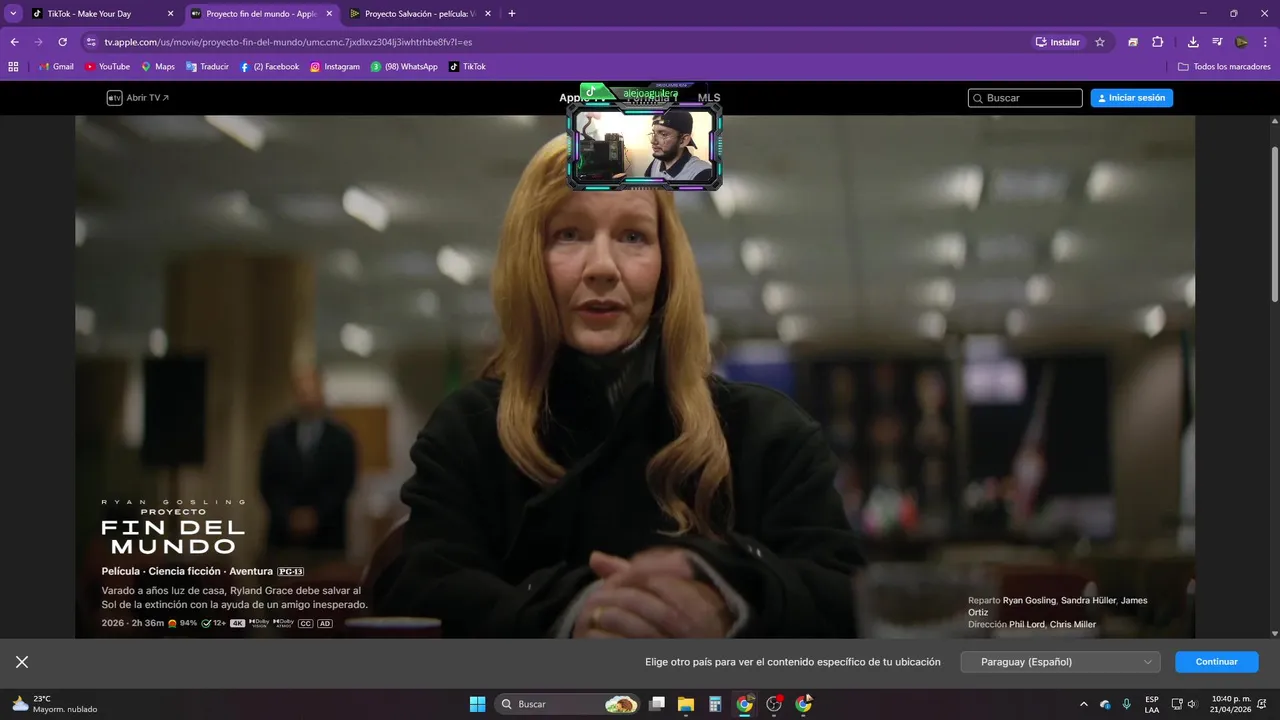Click the Iniciar sesión button

coord(1132,98)
